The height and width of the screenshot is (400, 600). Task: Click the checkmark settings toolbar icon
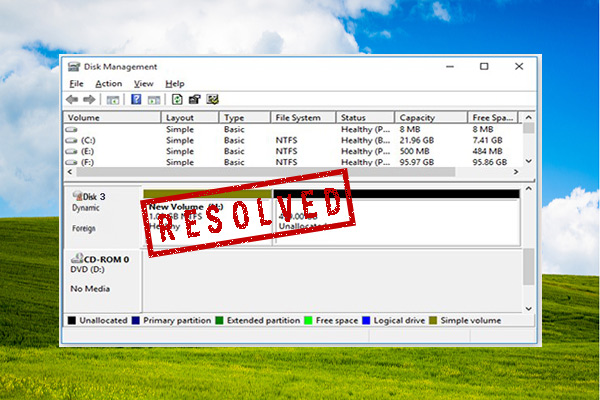click(212, 100)
